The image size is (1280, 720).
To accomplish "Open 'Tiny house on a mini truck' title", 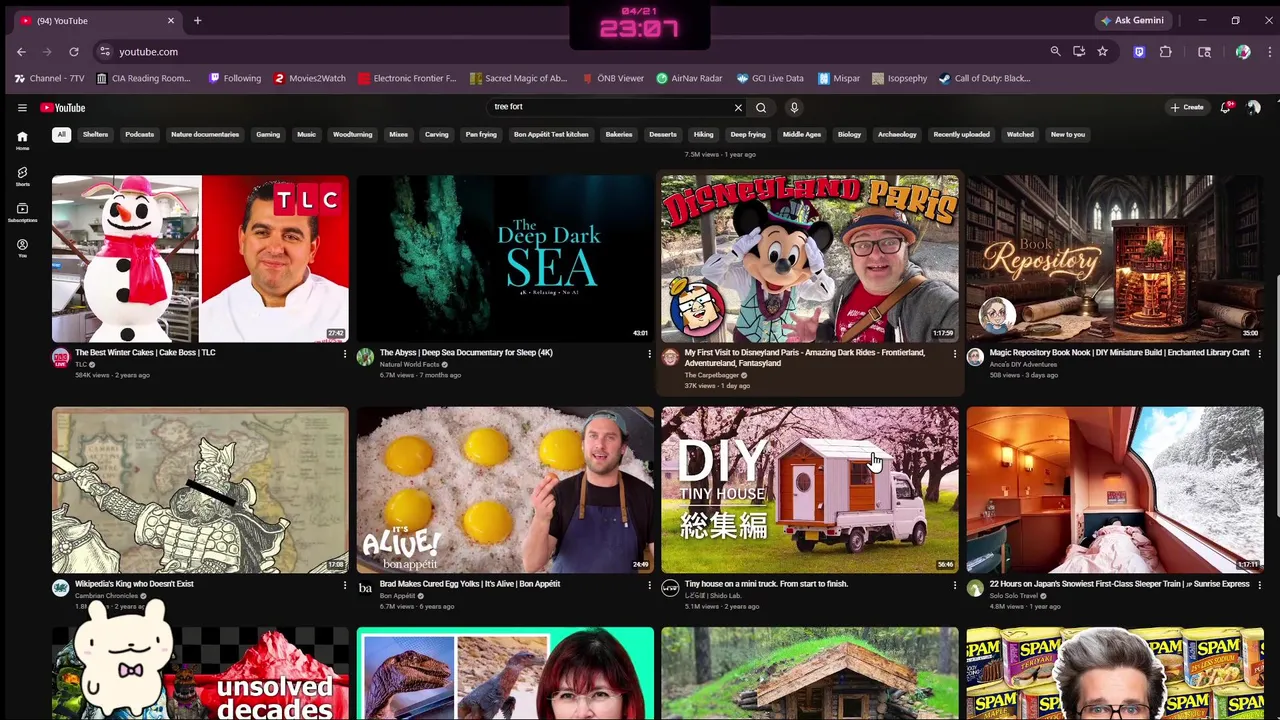I will pyautogui.click(x=766, y=584).
